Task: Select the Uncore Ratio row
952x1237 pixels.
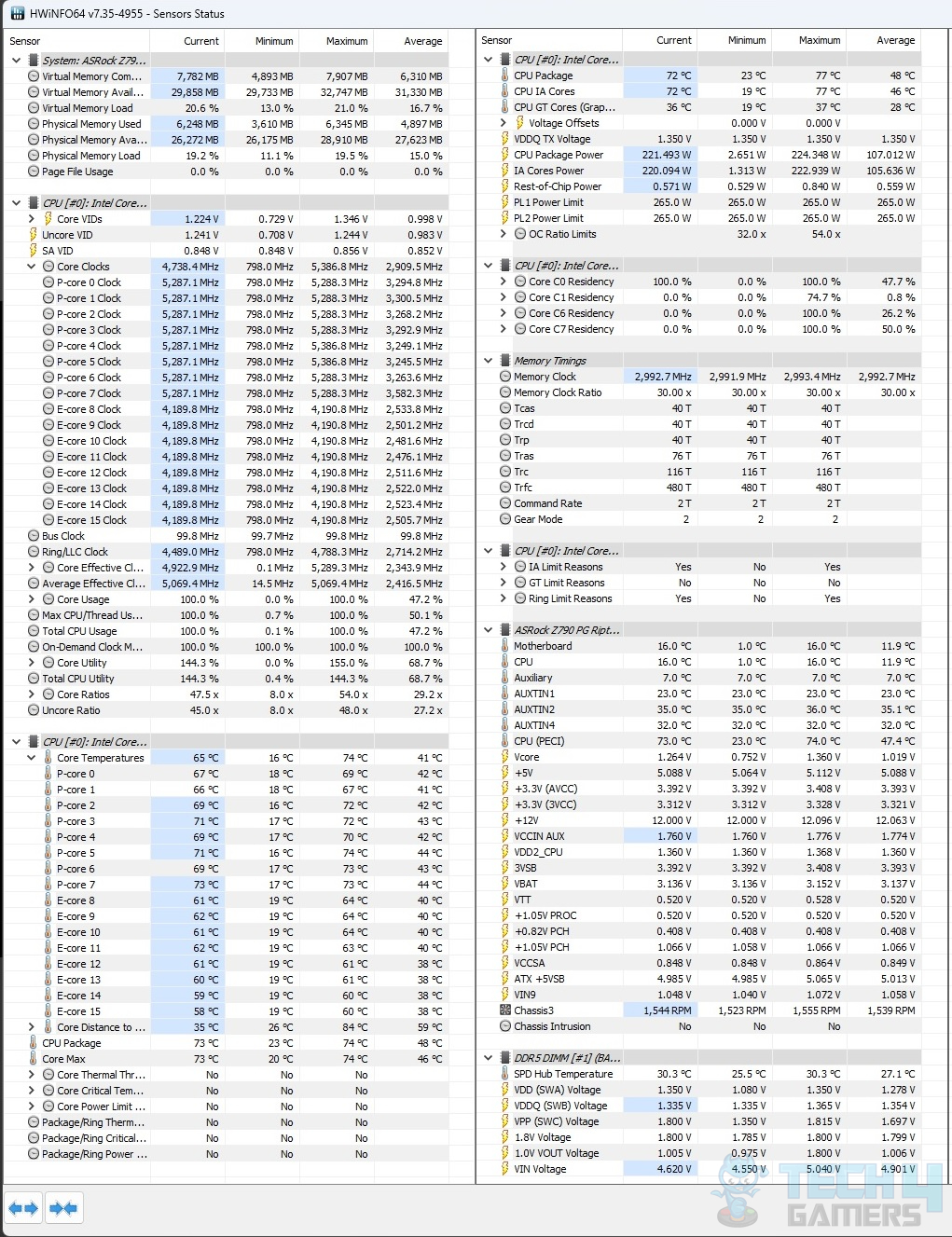Action: point(227,710)
